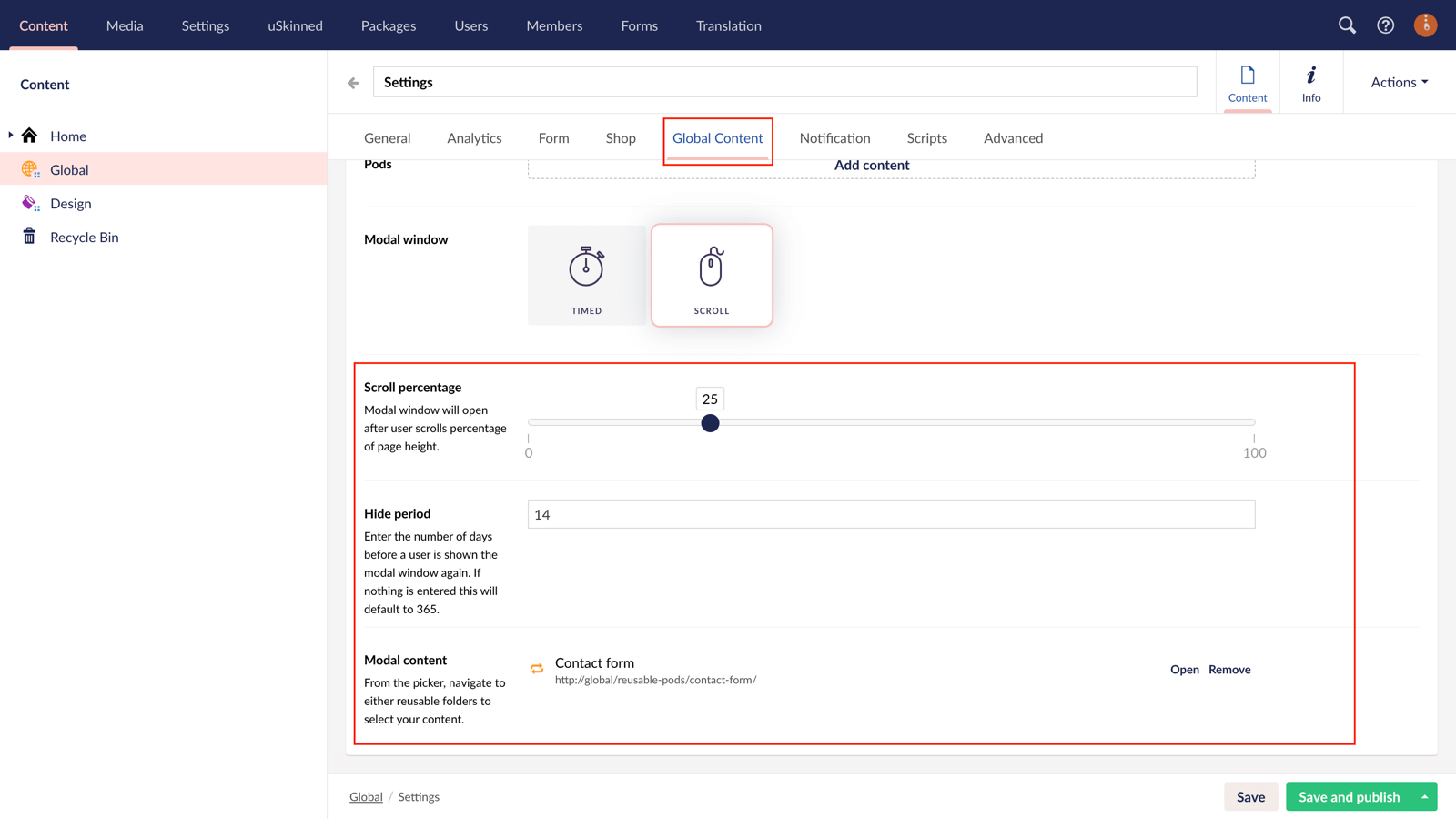Click inside the Hide period input field
The image size is (1456, 819).
tap(890, 514)
